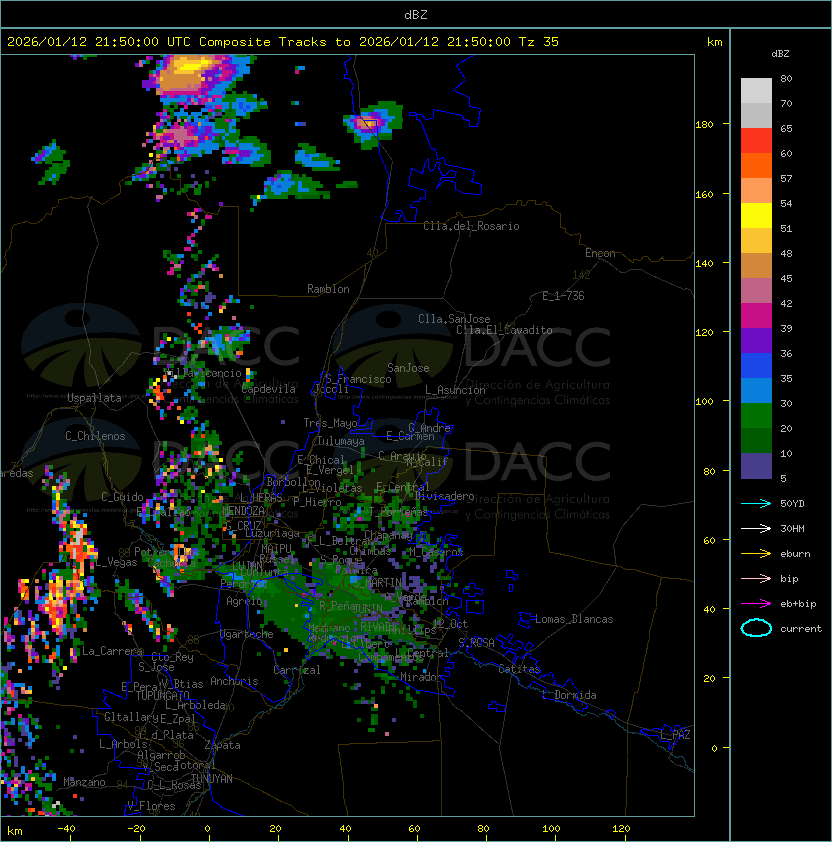Click the 'C_Guido' place label
This screenshot has height=842, width=832.
pyautogui.click(x=122, y=497)
